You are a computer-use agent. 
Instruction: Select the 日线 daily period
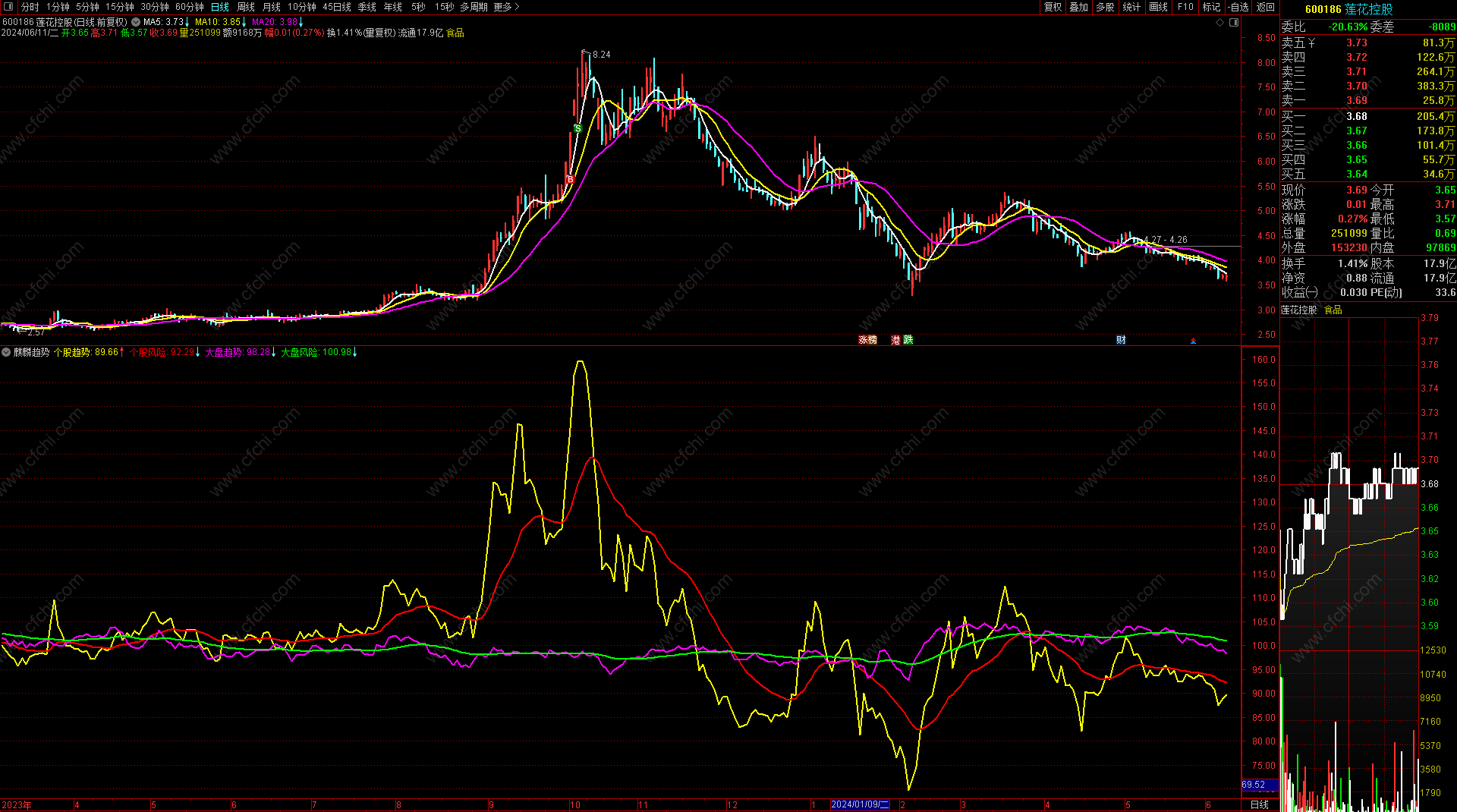220,7
